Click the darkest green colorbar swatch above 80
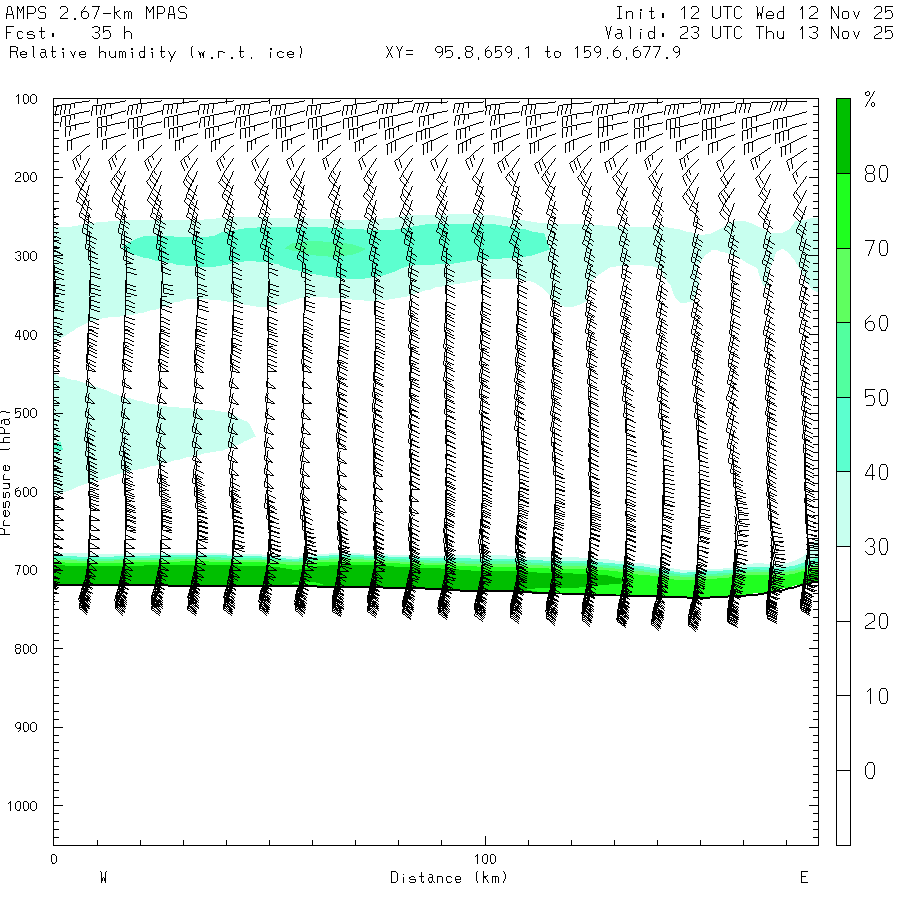This screenshot has height=900, width=900. pos(843,136)
